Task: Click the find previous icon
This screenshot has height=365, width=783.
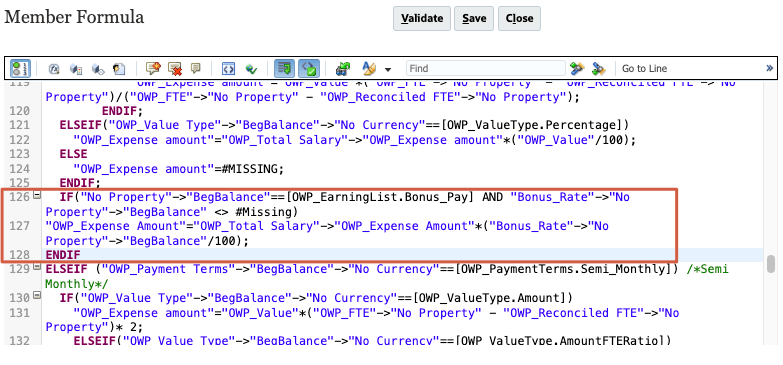Action: tap(598, 68)
